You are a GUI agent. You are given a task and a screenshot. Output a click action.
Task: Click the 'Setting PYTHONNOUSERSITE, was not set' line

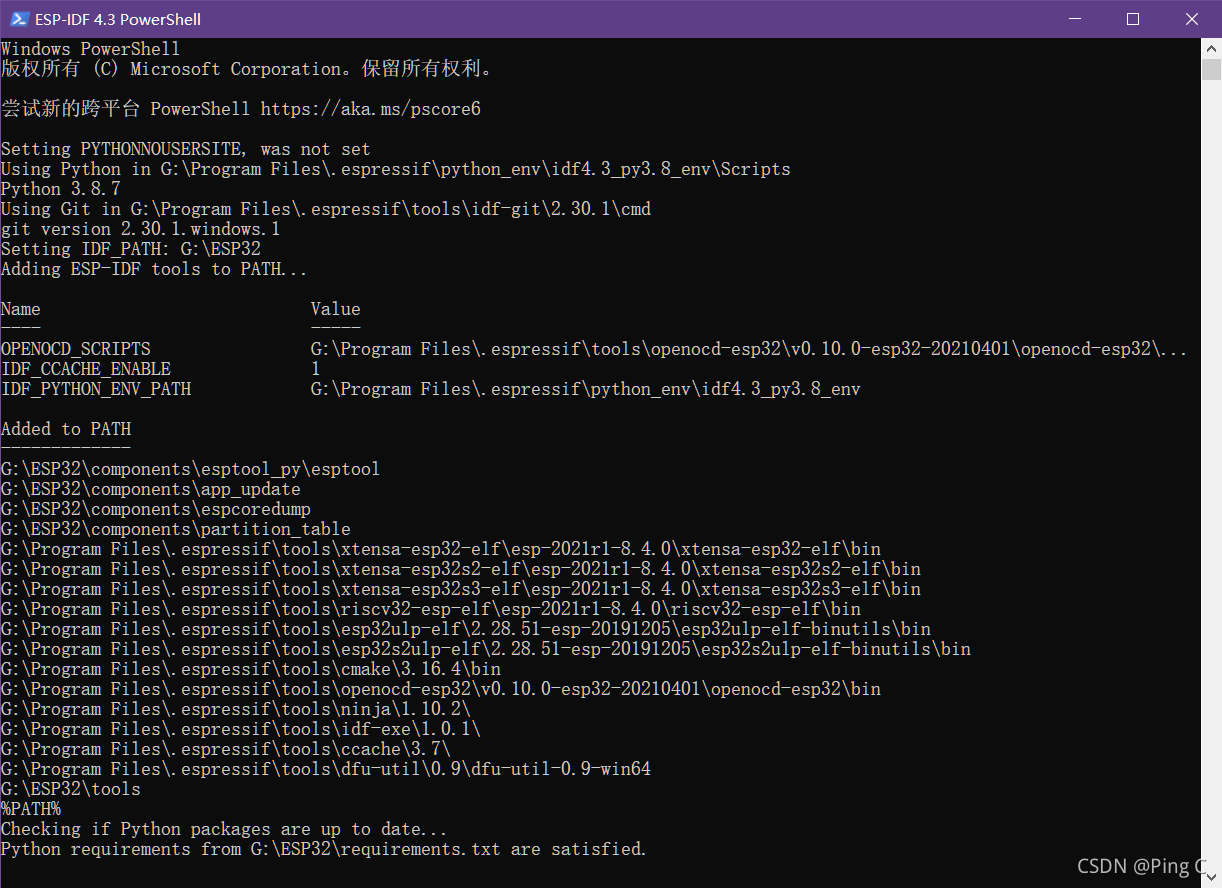186,149
